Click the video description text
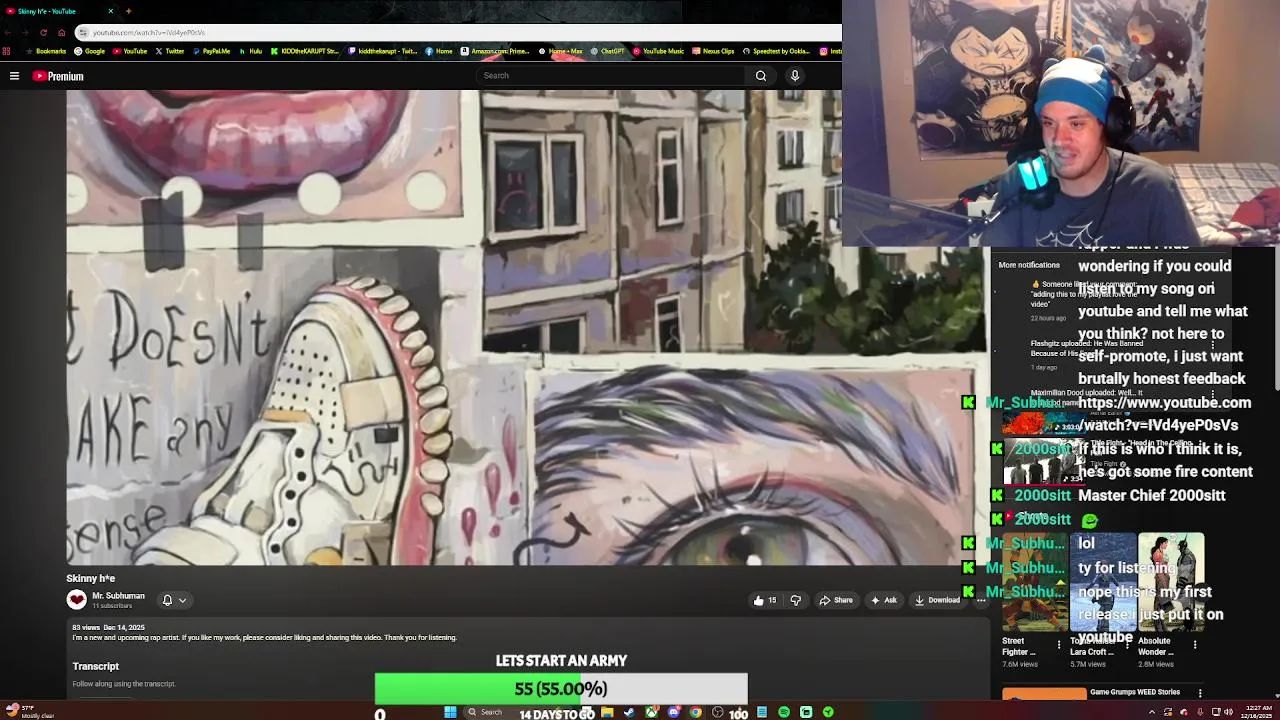Viewport: 1280px width, 720px height. (x=264, y=638)
